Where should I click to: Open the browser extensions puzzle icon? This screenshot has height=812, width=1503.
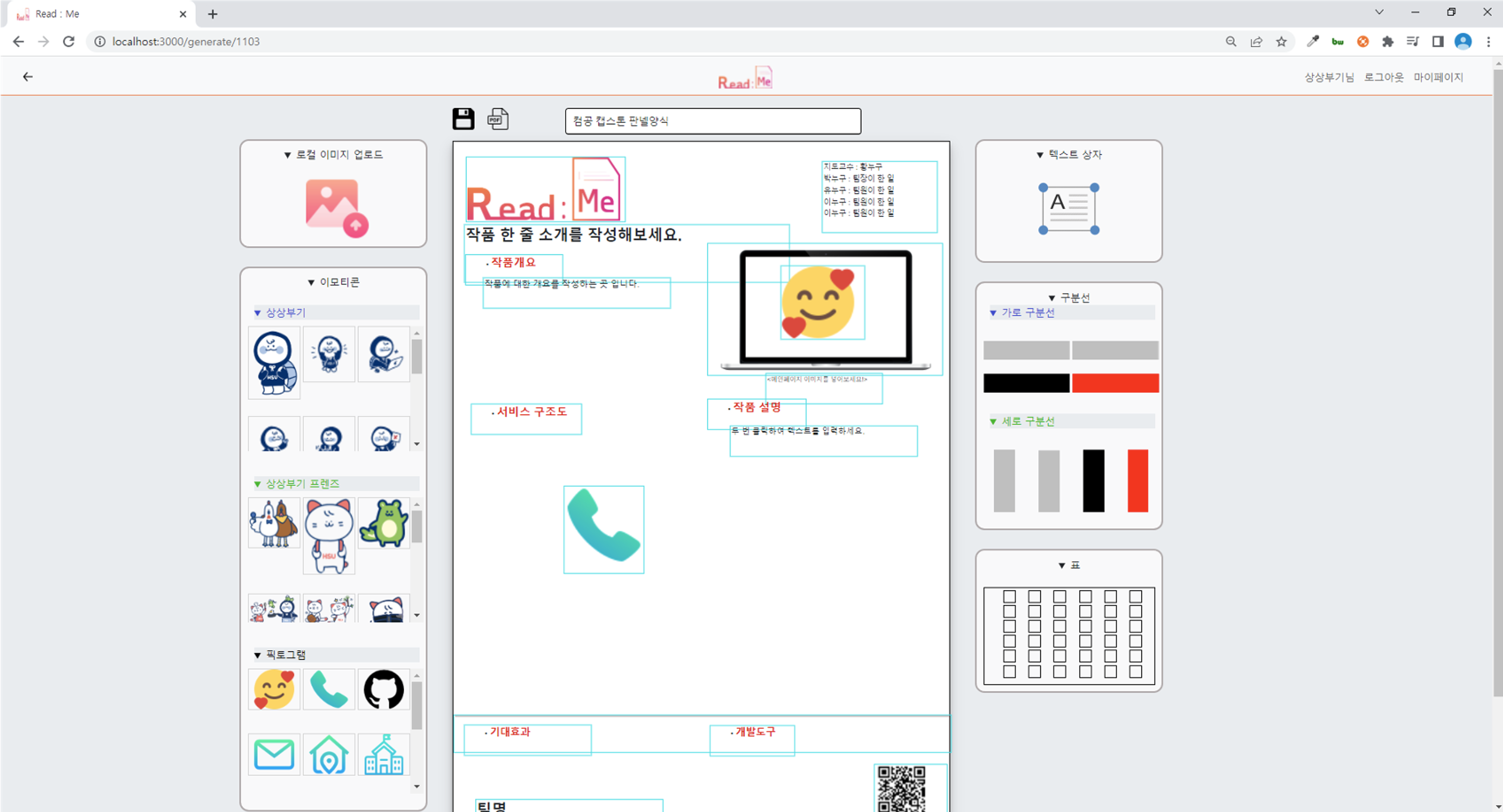[x=1387, y=41]
